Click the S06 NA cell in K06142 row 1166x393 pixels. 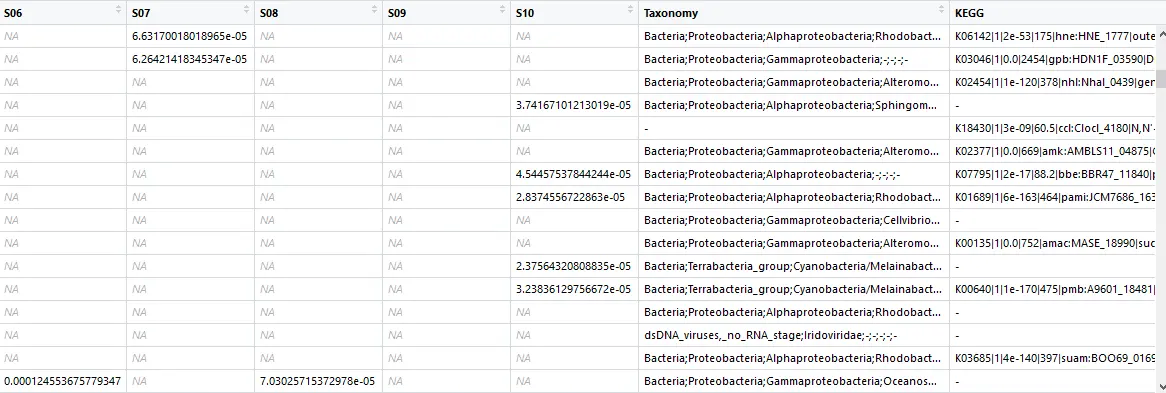pos(63,36)
